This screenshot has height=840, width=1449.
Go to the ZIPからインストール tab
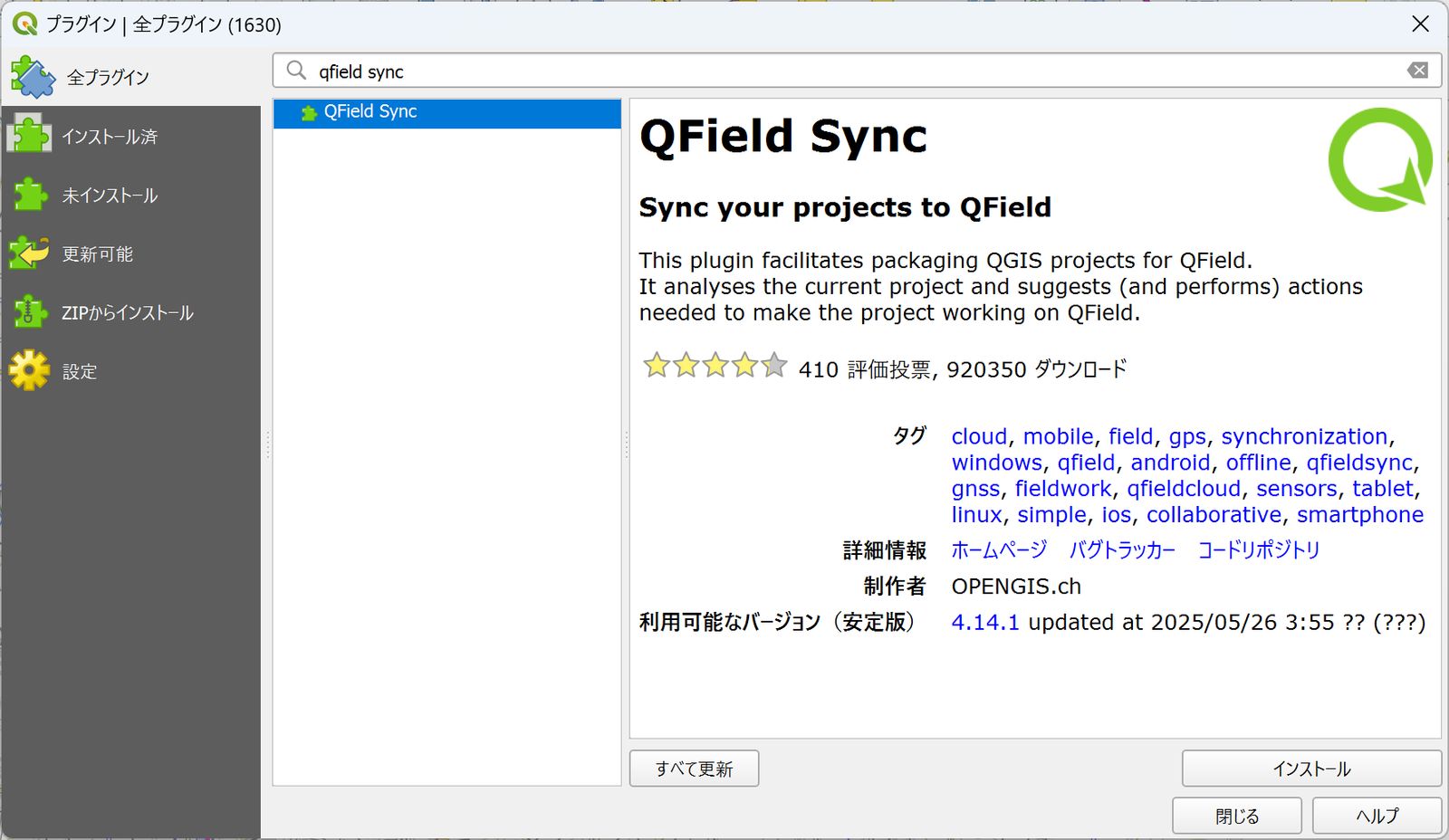130,312
